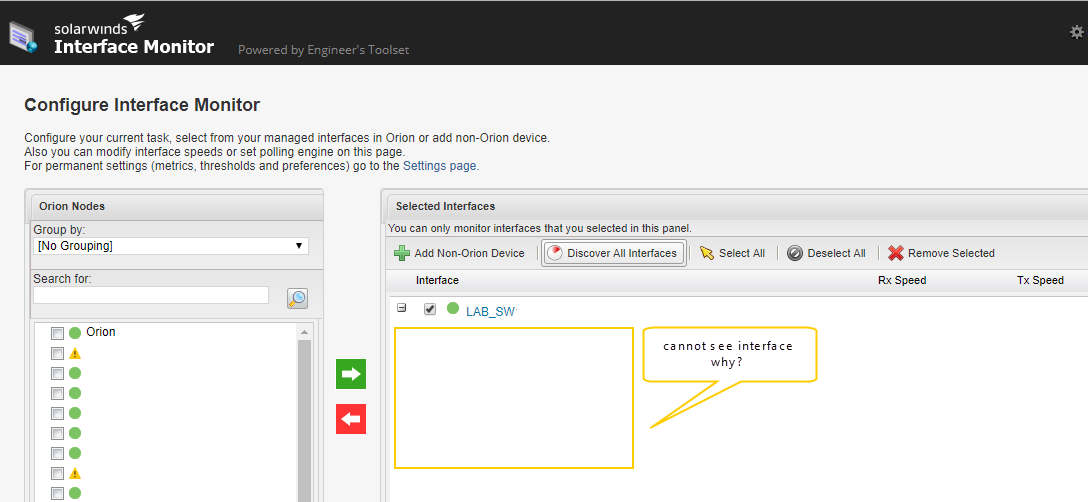
Task: Open the settings gear in header
Action: click(1076, 32)
